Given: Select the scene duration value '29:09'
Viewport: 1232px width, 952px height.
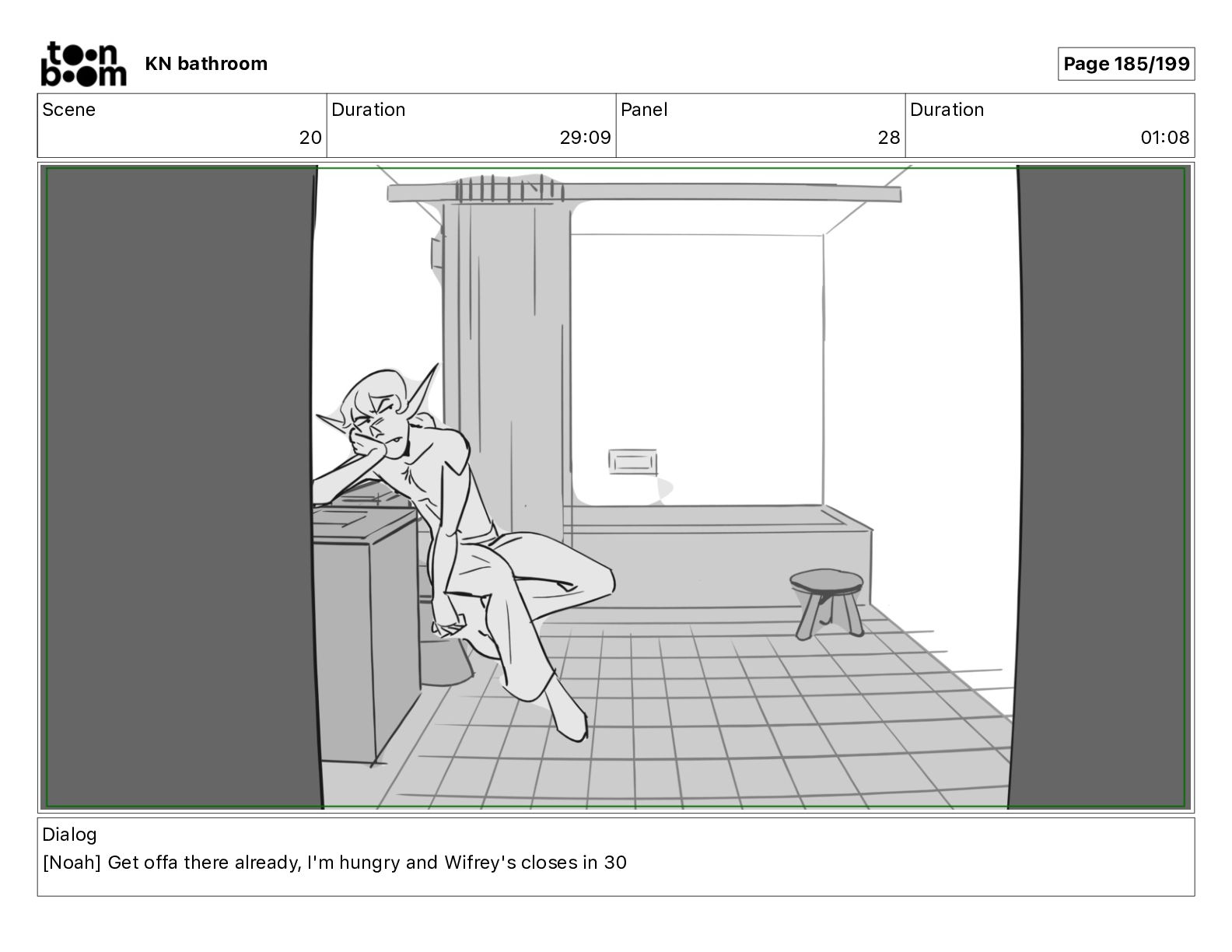Looking at the screenshot, I should 585,138.
